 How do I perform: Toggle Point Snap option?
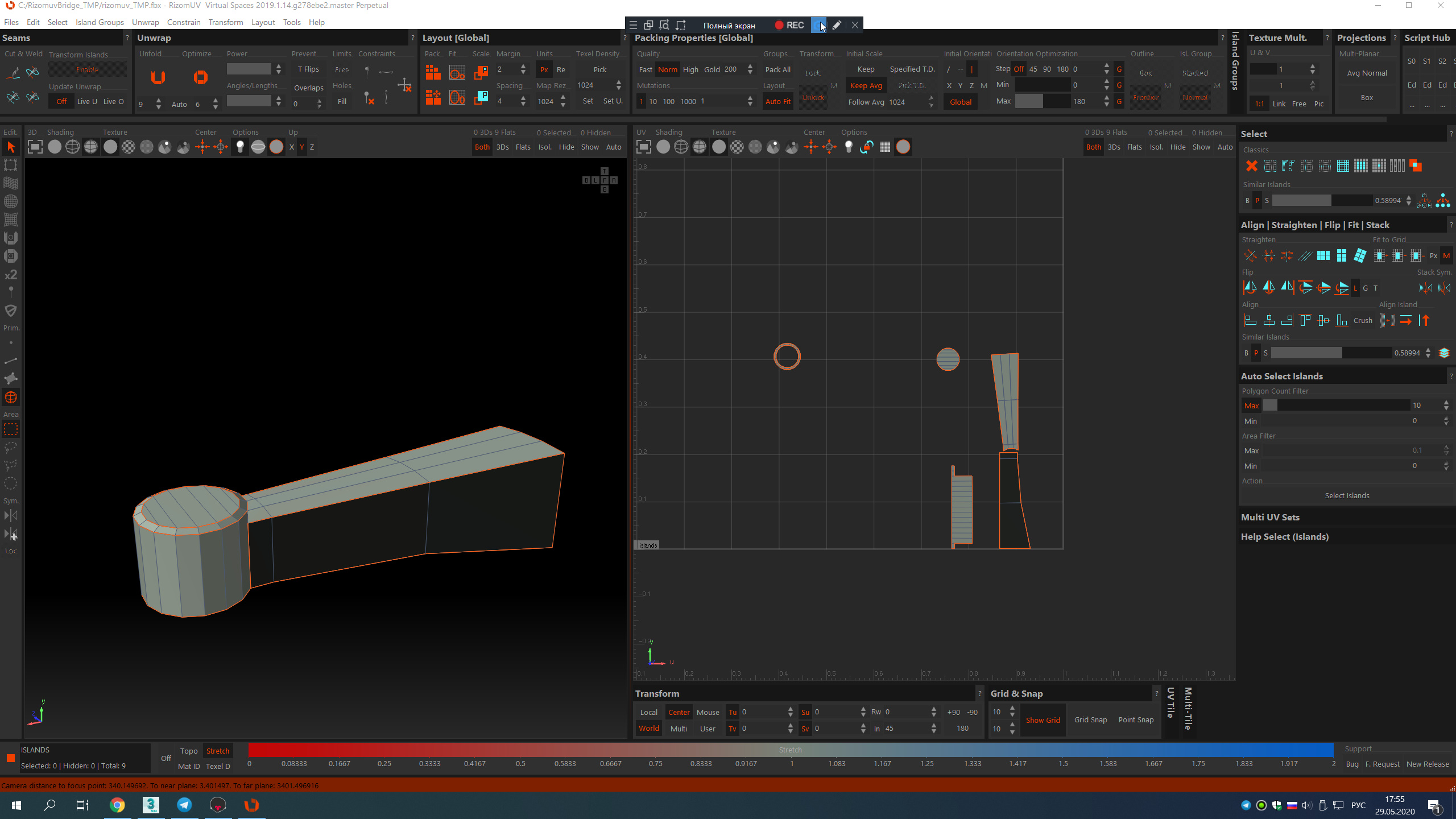click(1136, 720)
